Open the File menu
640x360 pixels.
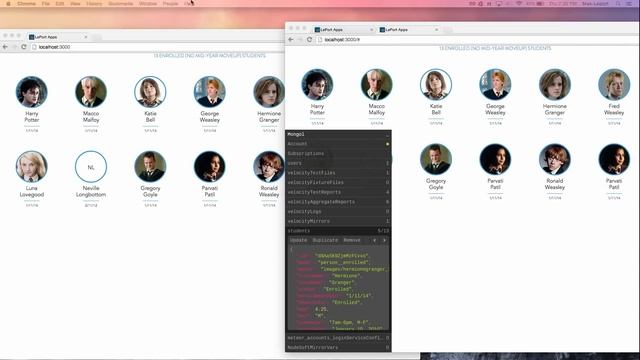[x=46, y=4]
